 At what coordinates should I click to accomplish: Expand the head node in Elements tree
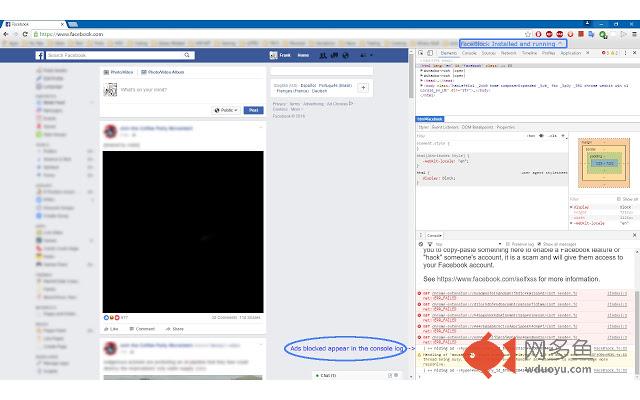tap(422, 80)
